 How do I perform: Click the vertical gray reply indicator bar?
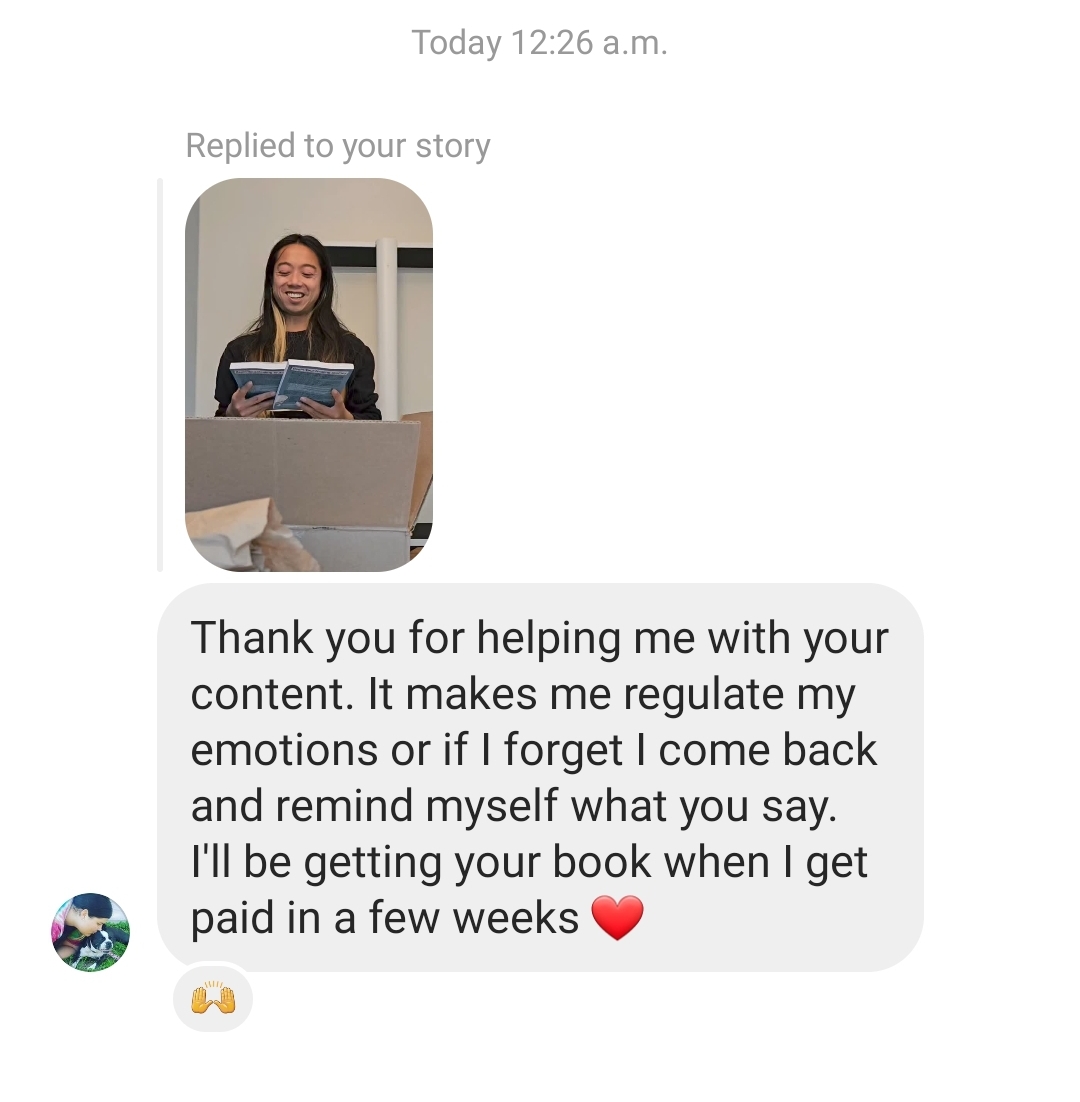160,375
